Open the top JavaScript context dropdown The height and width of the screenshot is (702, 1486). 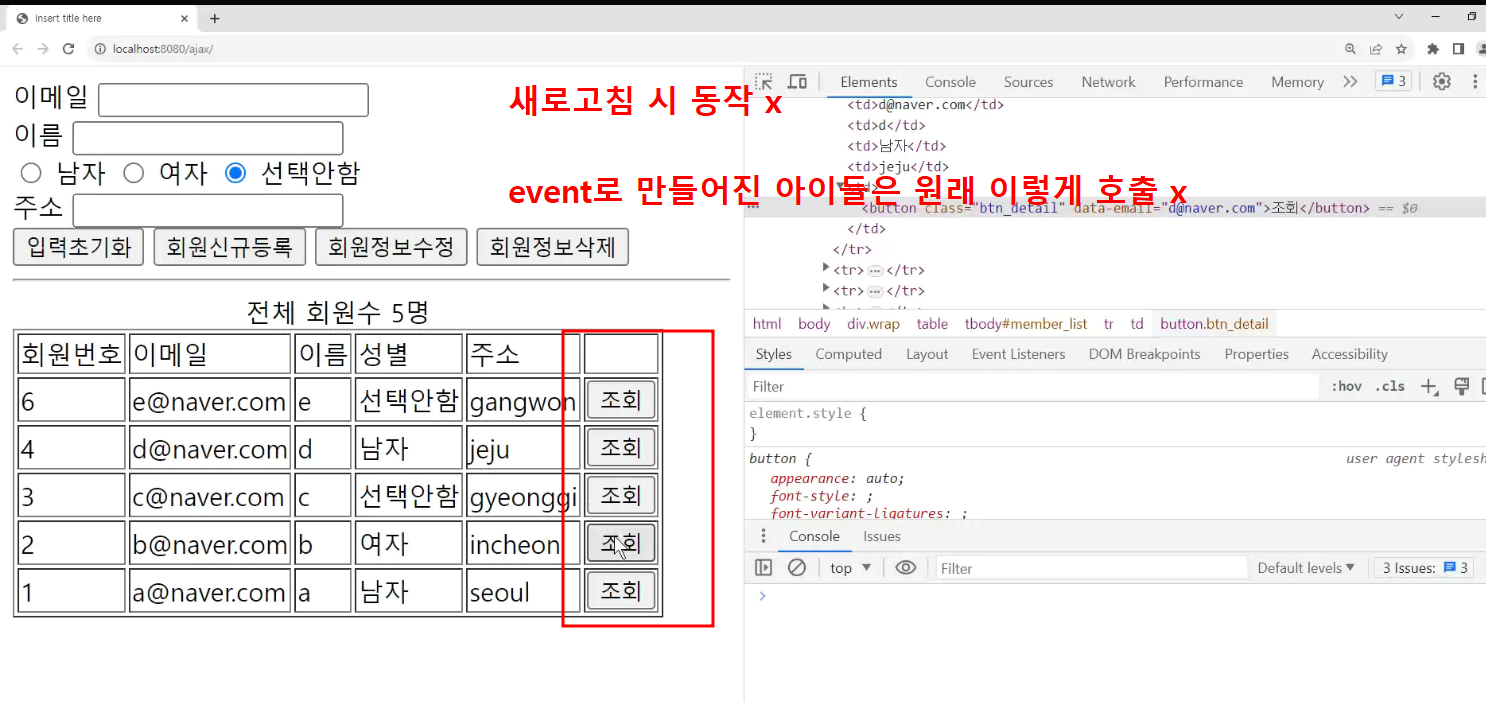851,568
